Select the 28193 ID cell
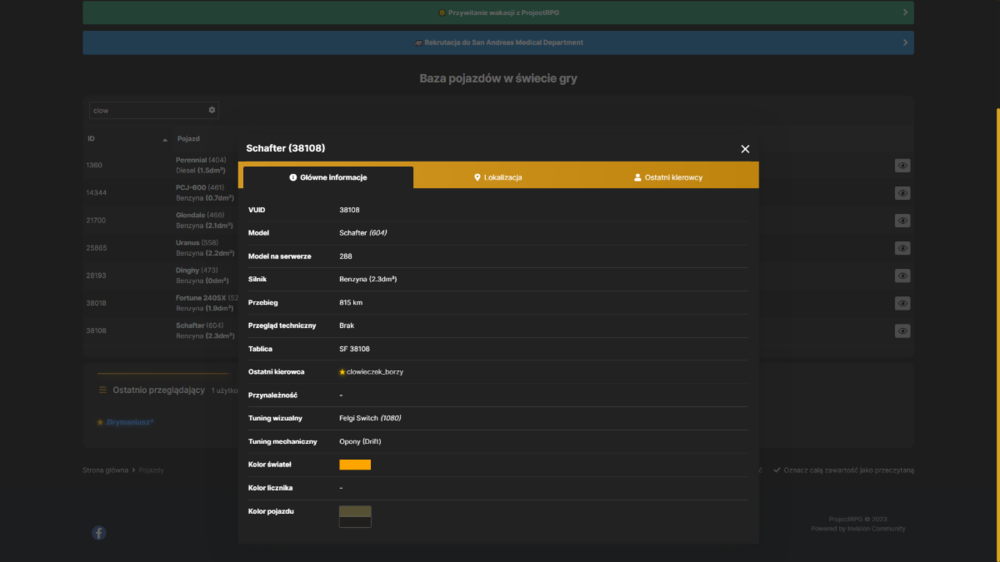The height and width of the screenshot is (562, 1000). (x=96, y=276)
